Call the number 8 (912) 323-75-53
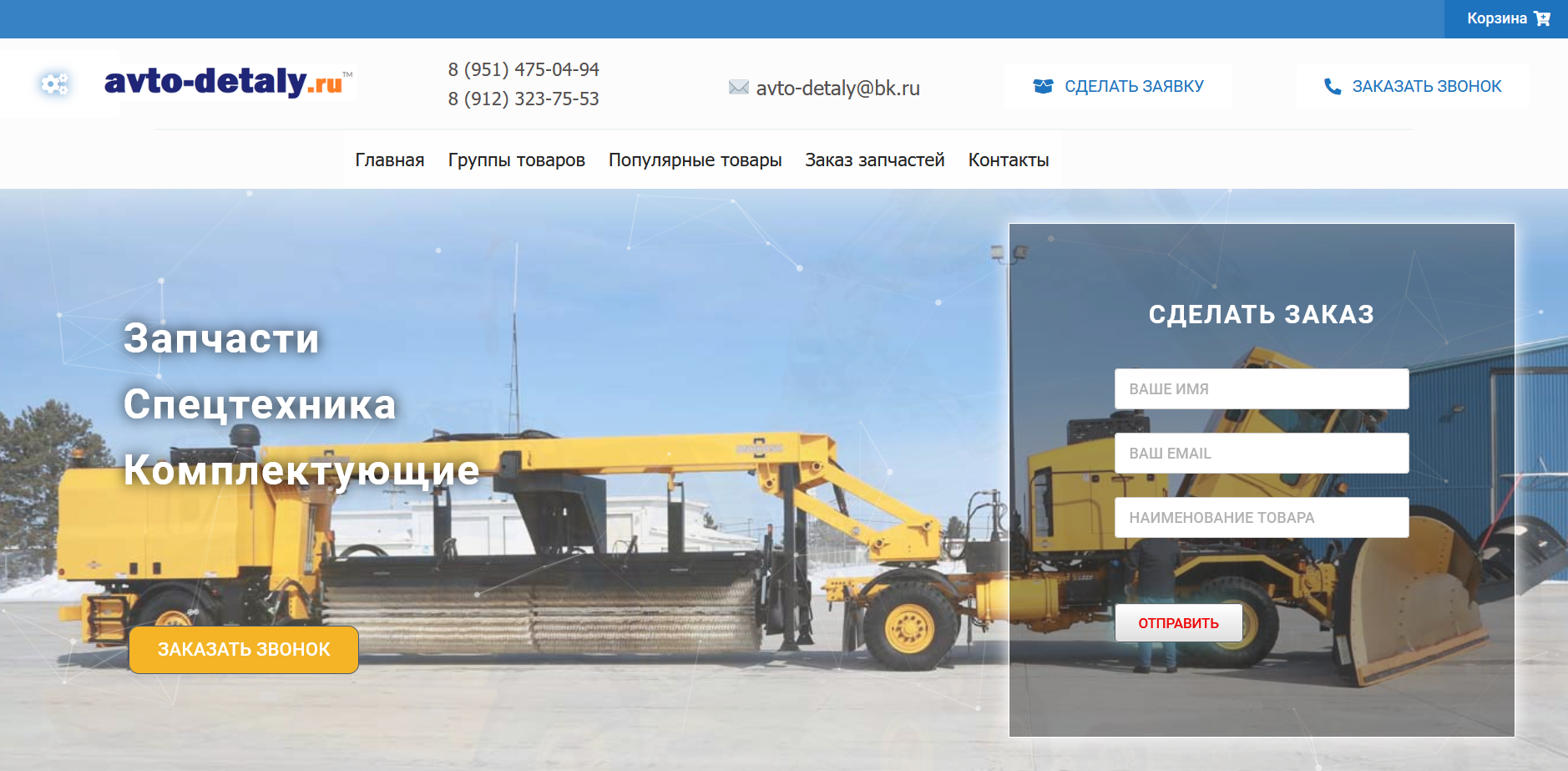Image resolution: width=1568 pixels, height=771 pixels. coord(524,99)
